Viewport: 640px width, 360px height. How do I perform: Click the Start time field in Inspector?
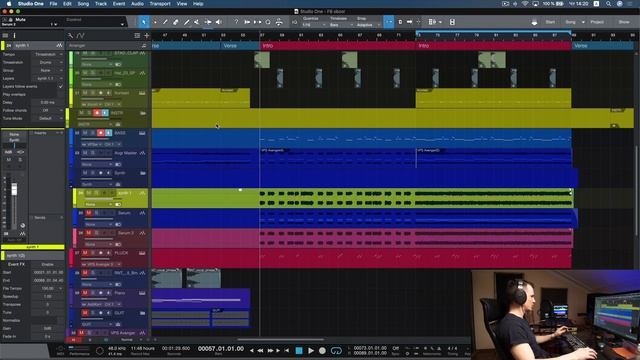coord(48,272)
